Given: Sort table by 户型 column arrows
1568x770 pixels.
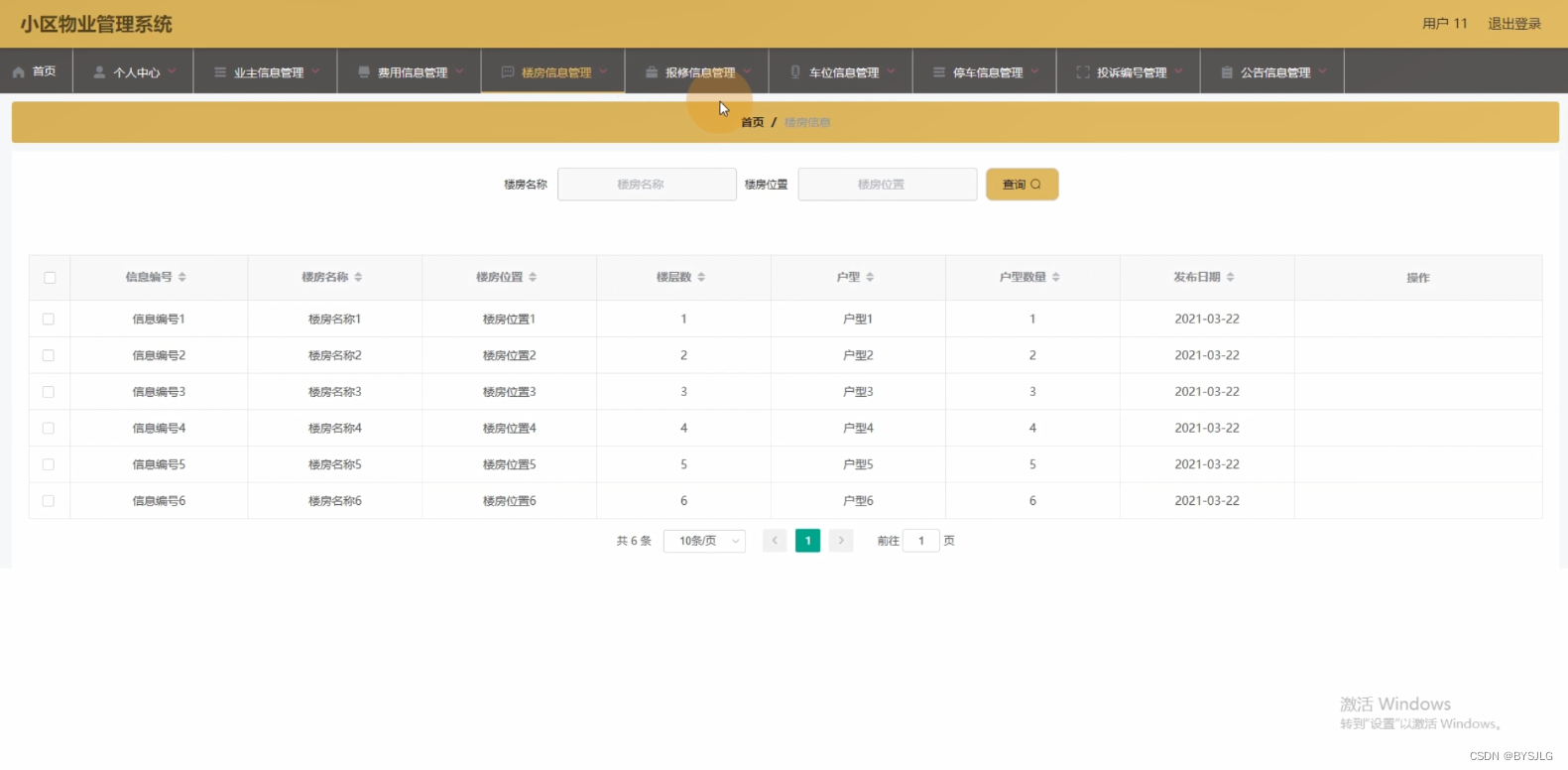Looking at the screenshot, I should [870, 278].
